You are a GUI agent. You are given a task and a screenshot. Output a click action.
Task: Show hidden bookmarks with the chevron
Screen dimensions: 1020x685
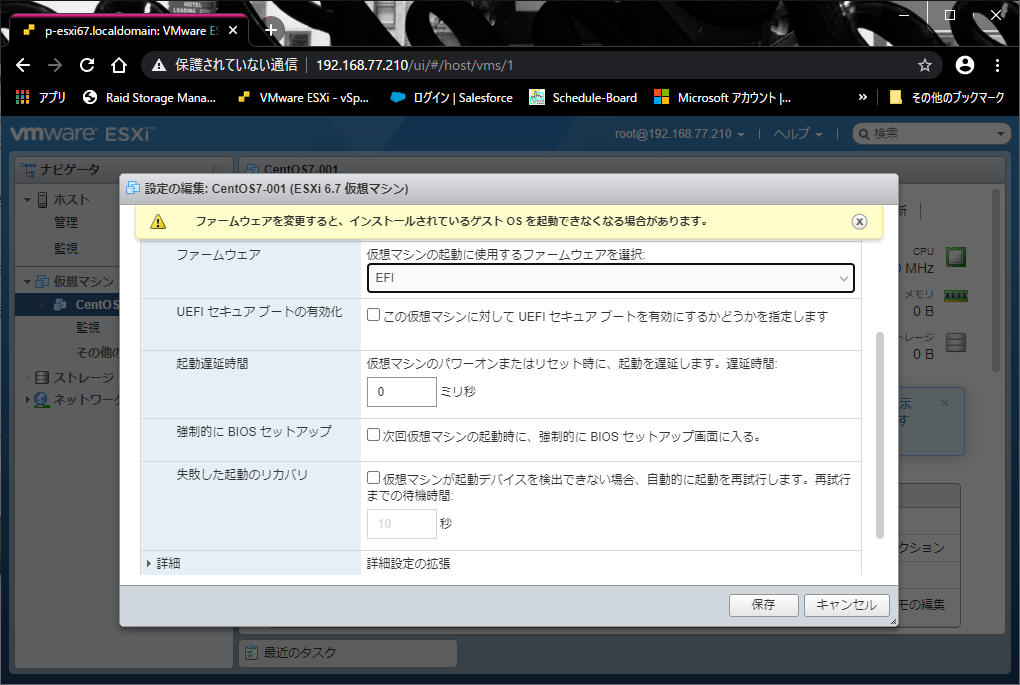click(863, 98)
